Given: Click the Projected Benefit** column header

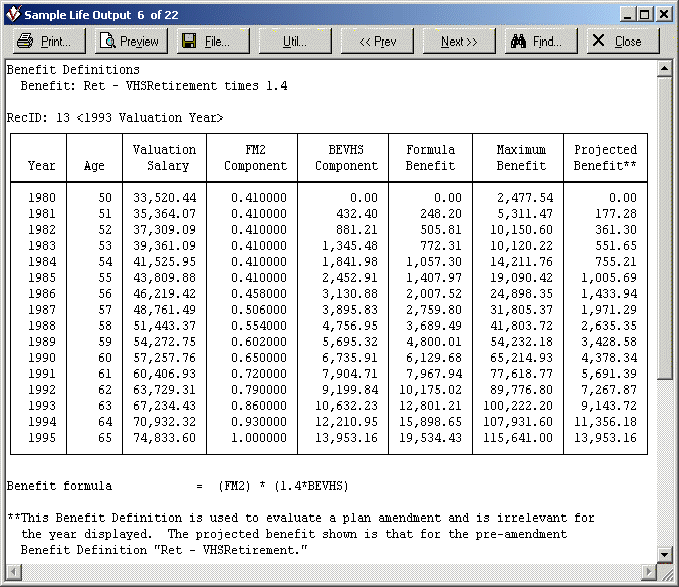Looking at the screenshot, I should [605, 158].
